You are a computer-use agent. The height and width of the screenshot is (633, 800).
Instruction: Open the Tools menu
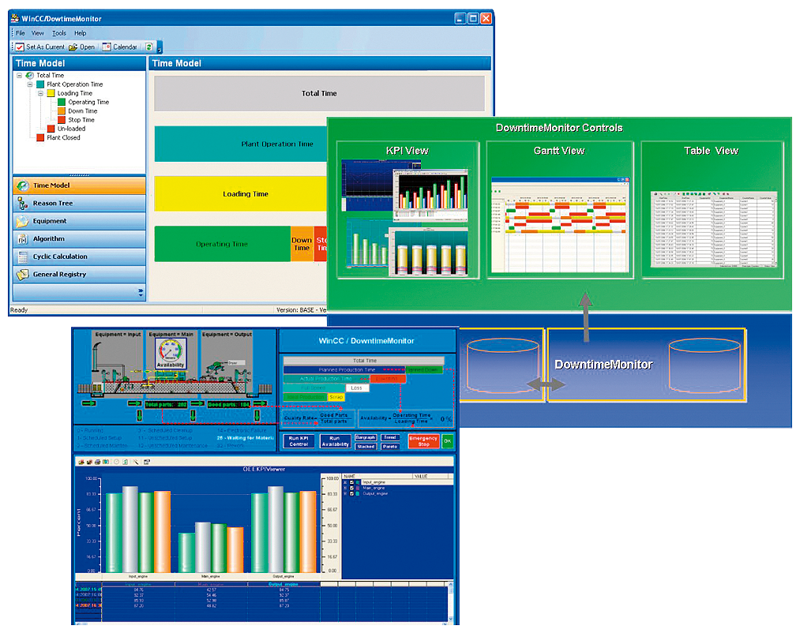[x=59, y=33]
